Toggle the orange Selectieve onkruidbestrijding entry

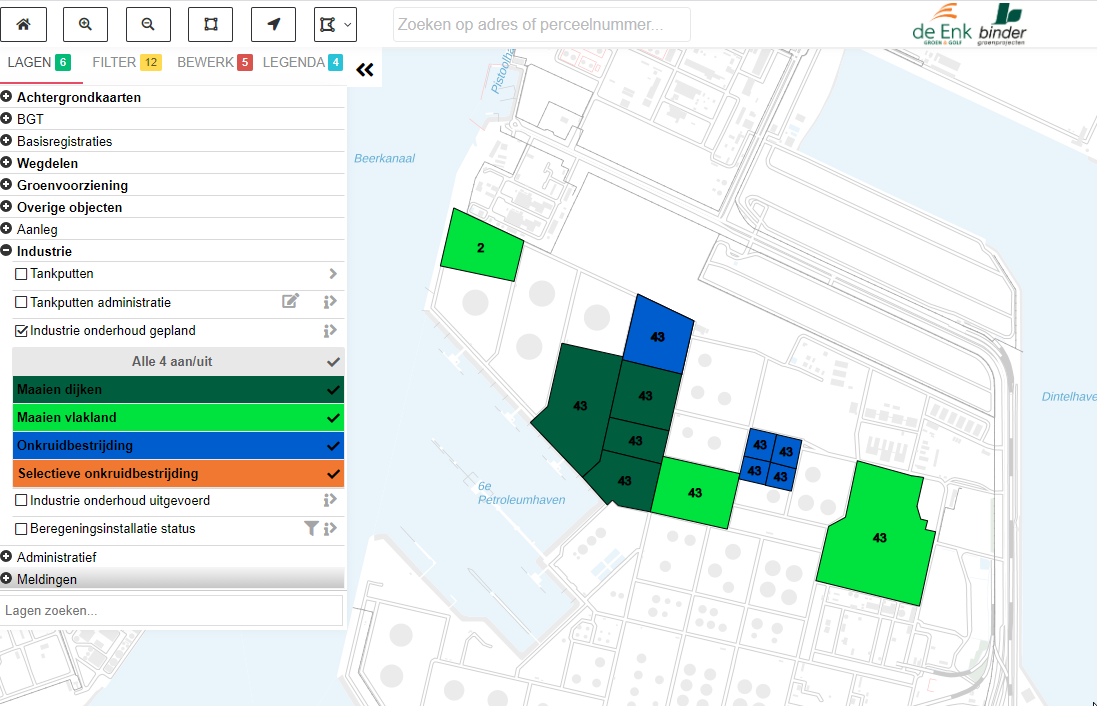pyautogui.click(x=178, y=473)
